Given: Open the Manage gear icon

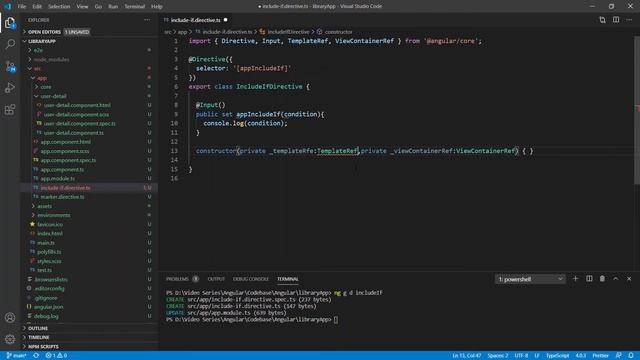Looking at the screenshot, I should click(x=10, y=339).
